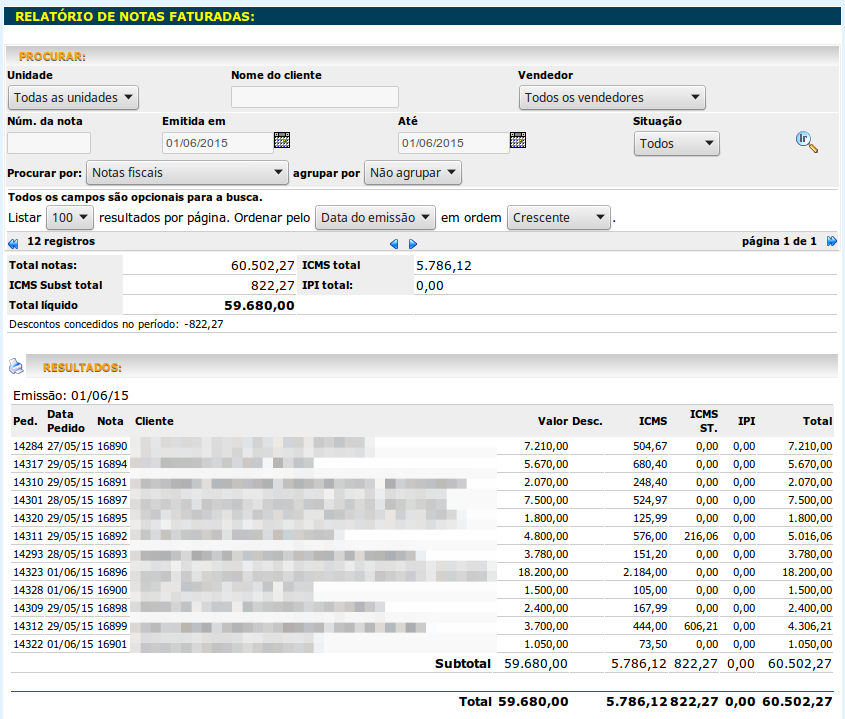Go to last page using double-right arrow
Viewport: 845px width, 719px height.
(x=831, y=242)
